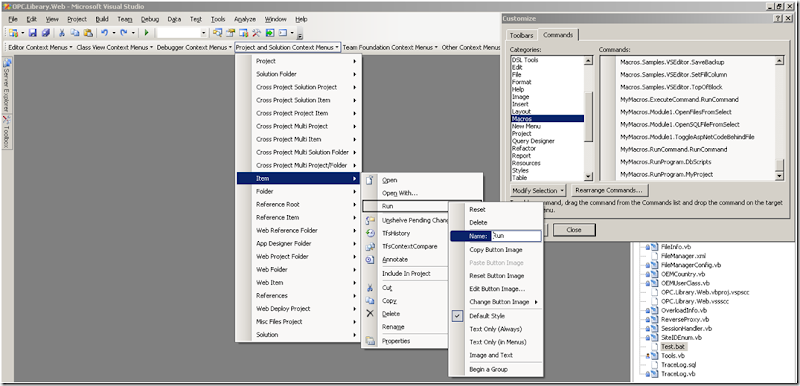The width and height of the screenshot is (800, 386).
Task: Click the Copy toolbar icon
Action: pos(75,33)
